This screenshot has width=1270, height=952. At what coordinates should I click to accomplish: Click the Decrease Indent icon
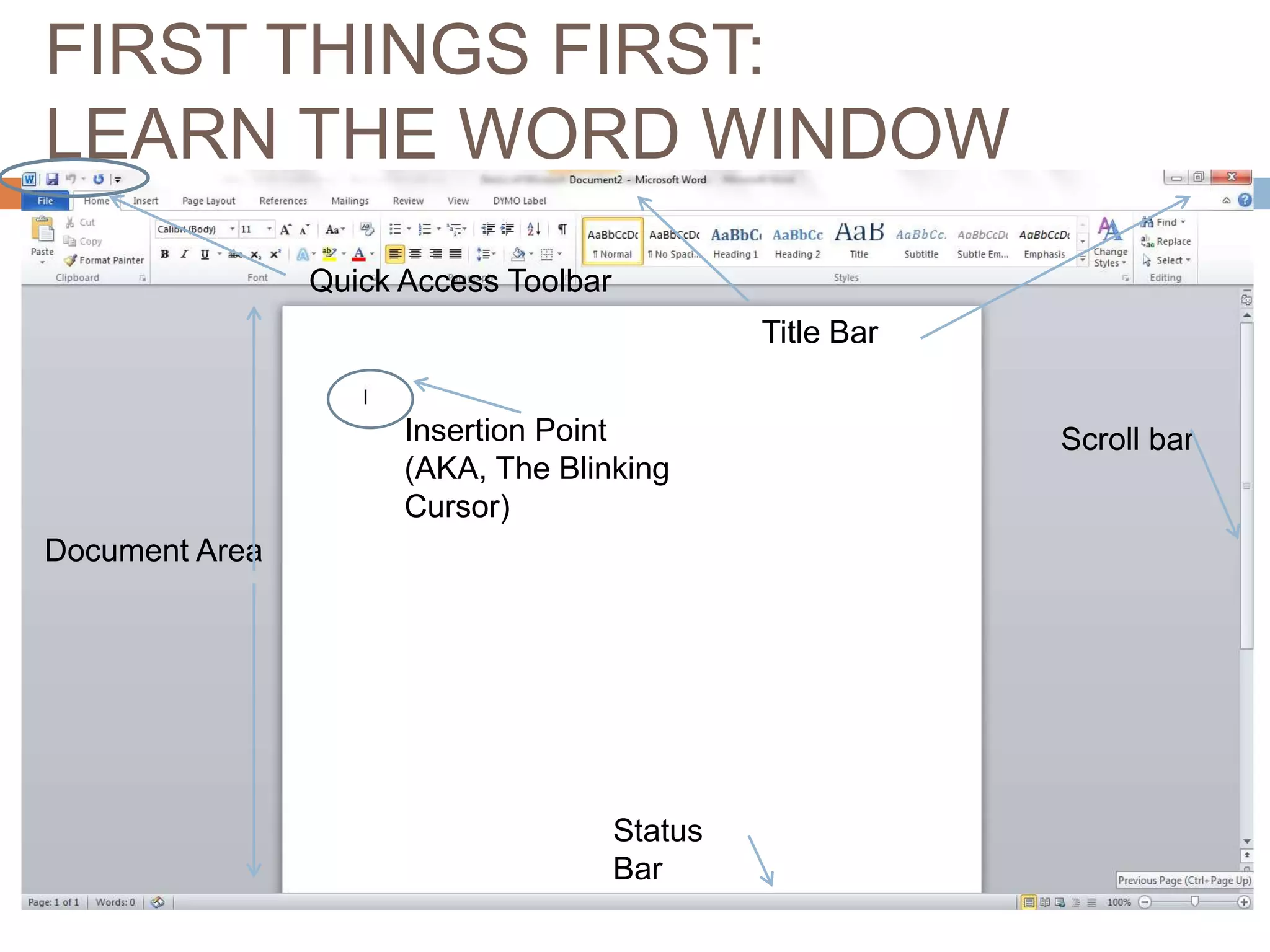(488, 229)
